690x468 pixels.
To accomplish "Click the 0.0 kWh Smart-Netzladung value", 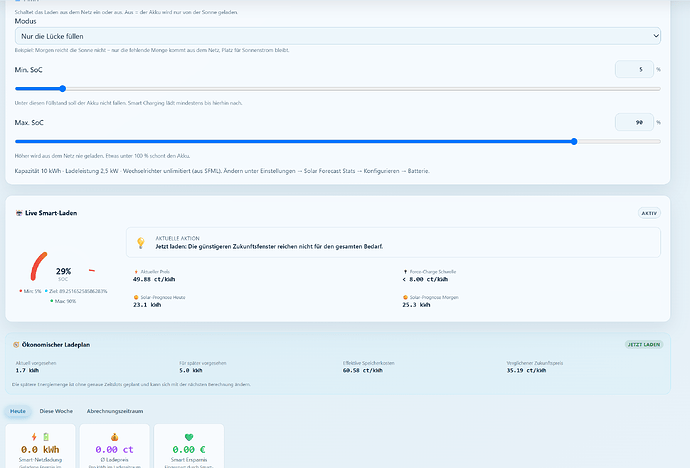I will 40,450.
